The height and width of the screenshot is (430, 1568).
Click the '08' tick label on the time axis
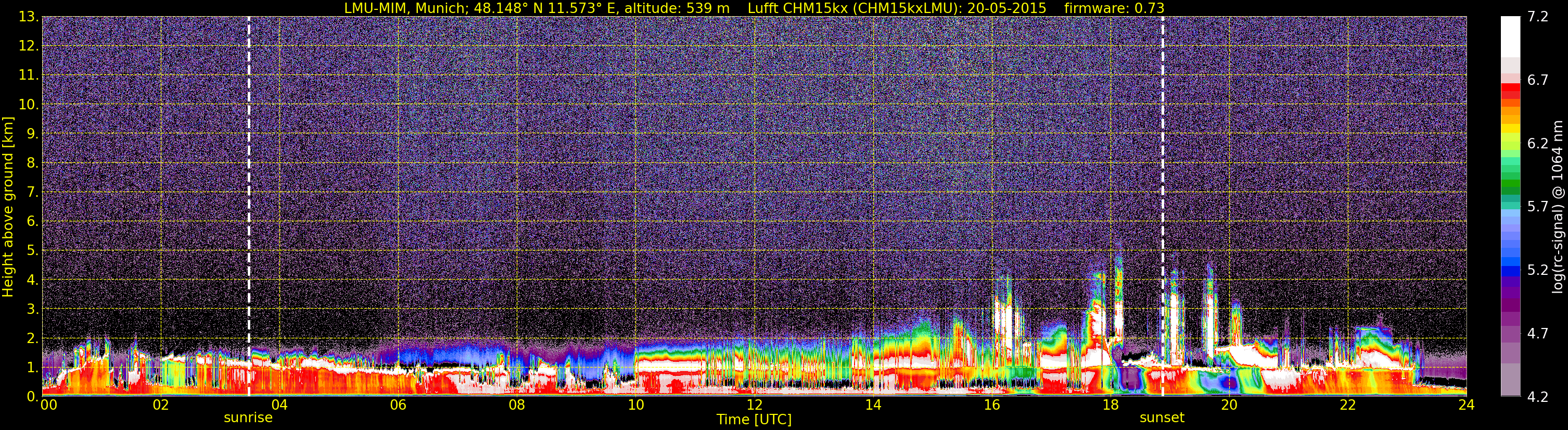point(517,406)
